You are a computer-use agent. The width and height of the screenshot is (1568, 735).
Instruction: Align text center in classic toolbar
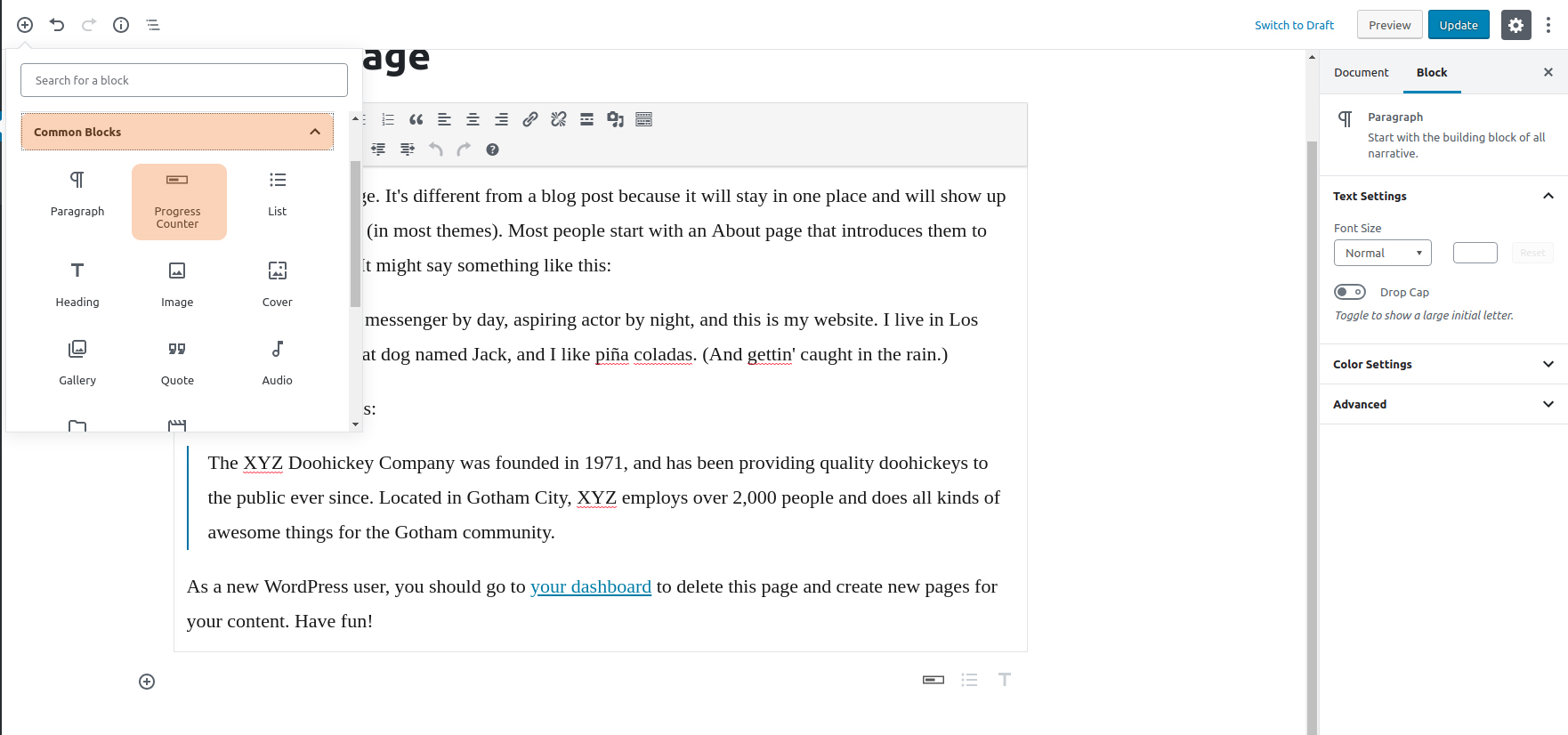coord(473,119)
